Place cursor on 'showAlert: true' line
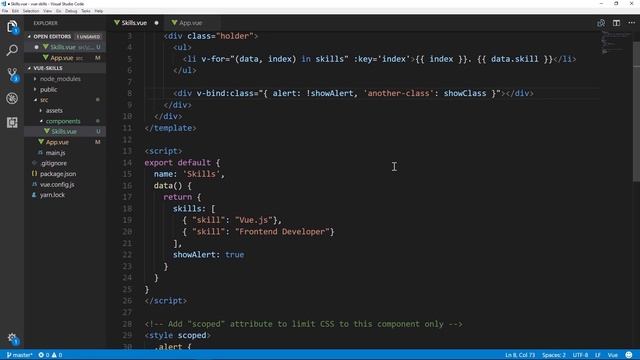 (x=208, y=255)
